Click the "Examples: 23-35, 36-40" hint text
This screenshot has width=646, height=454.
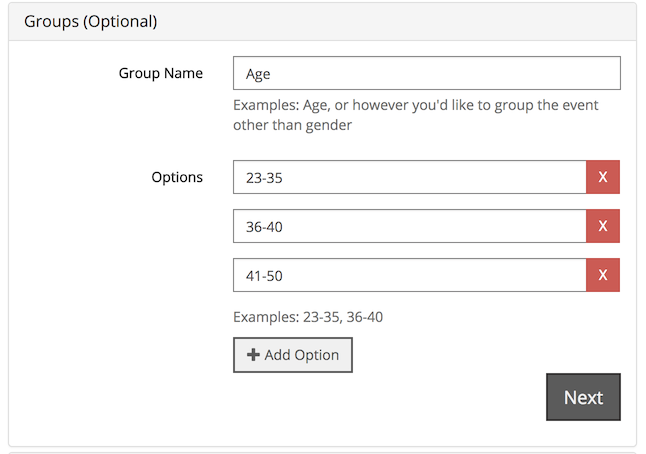point(308,317)
